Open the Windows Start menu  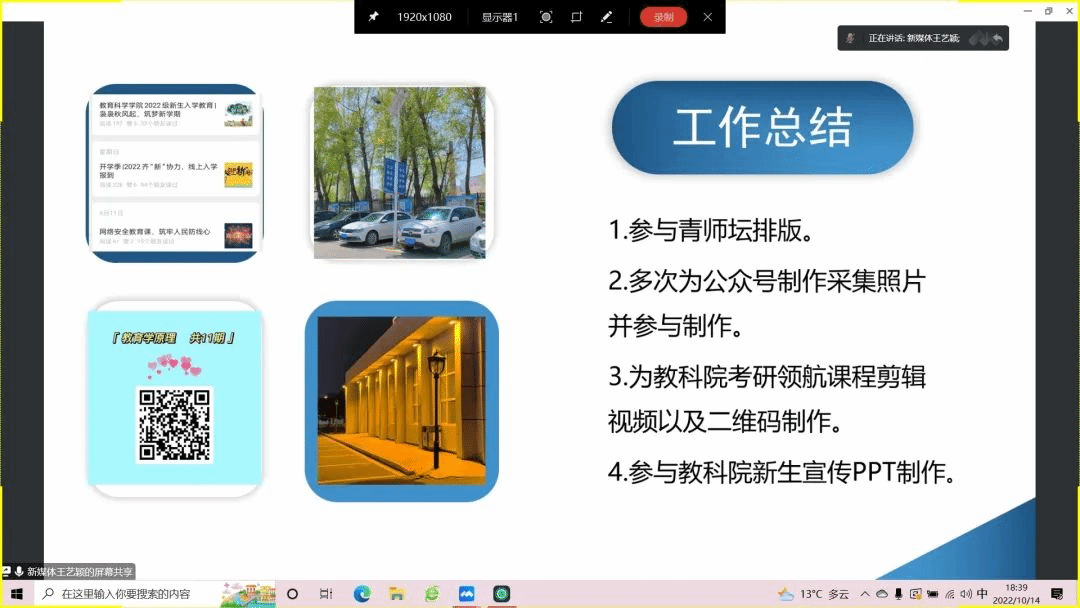(17, 594)
